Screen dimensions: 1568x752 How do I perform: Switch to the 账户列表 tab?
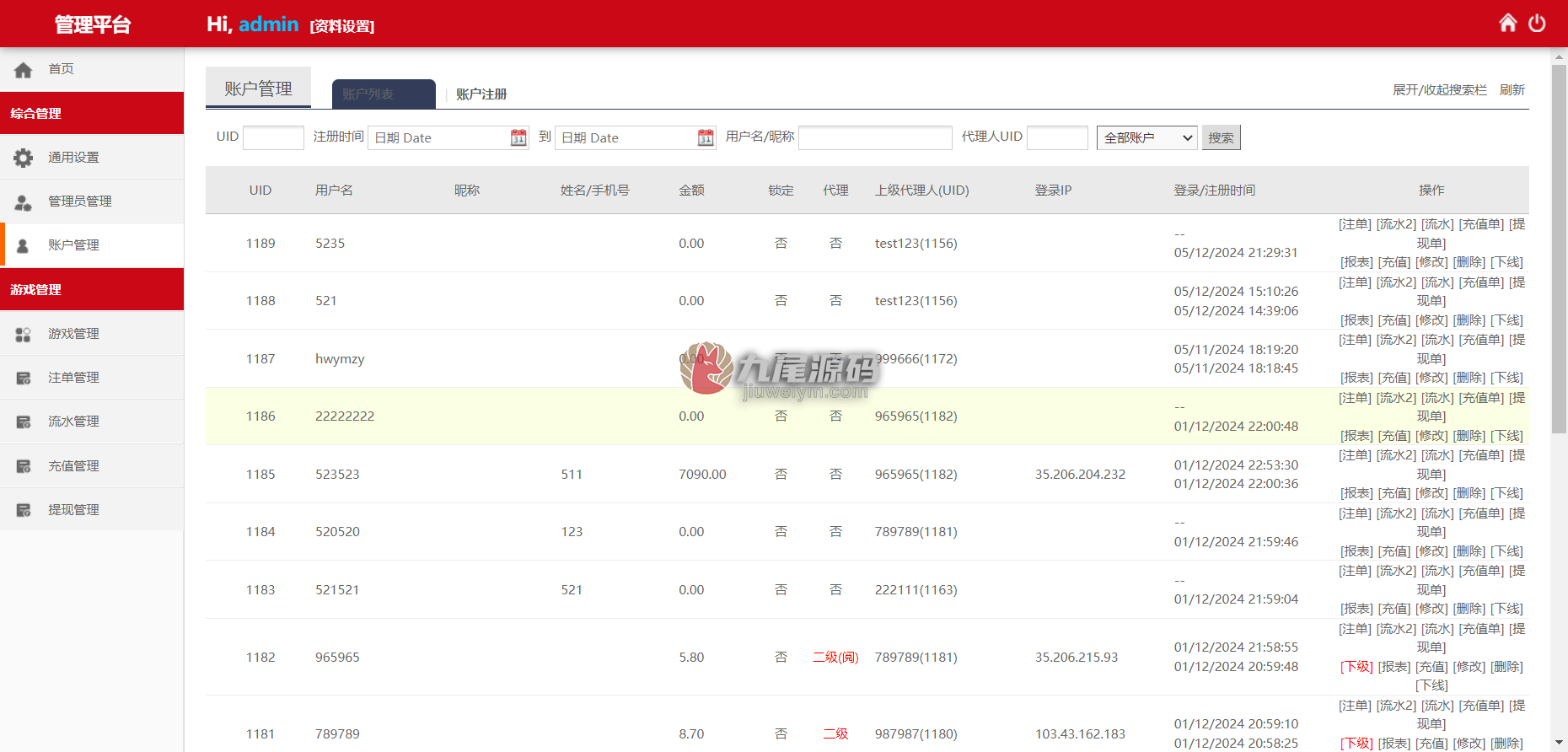(x=384, y=94)
